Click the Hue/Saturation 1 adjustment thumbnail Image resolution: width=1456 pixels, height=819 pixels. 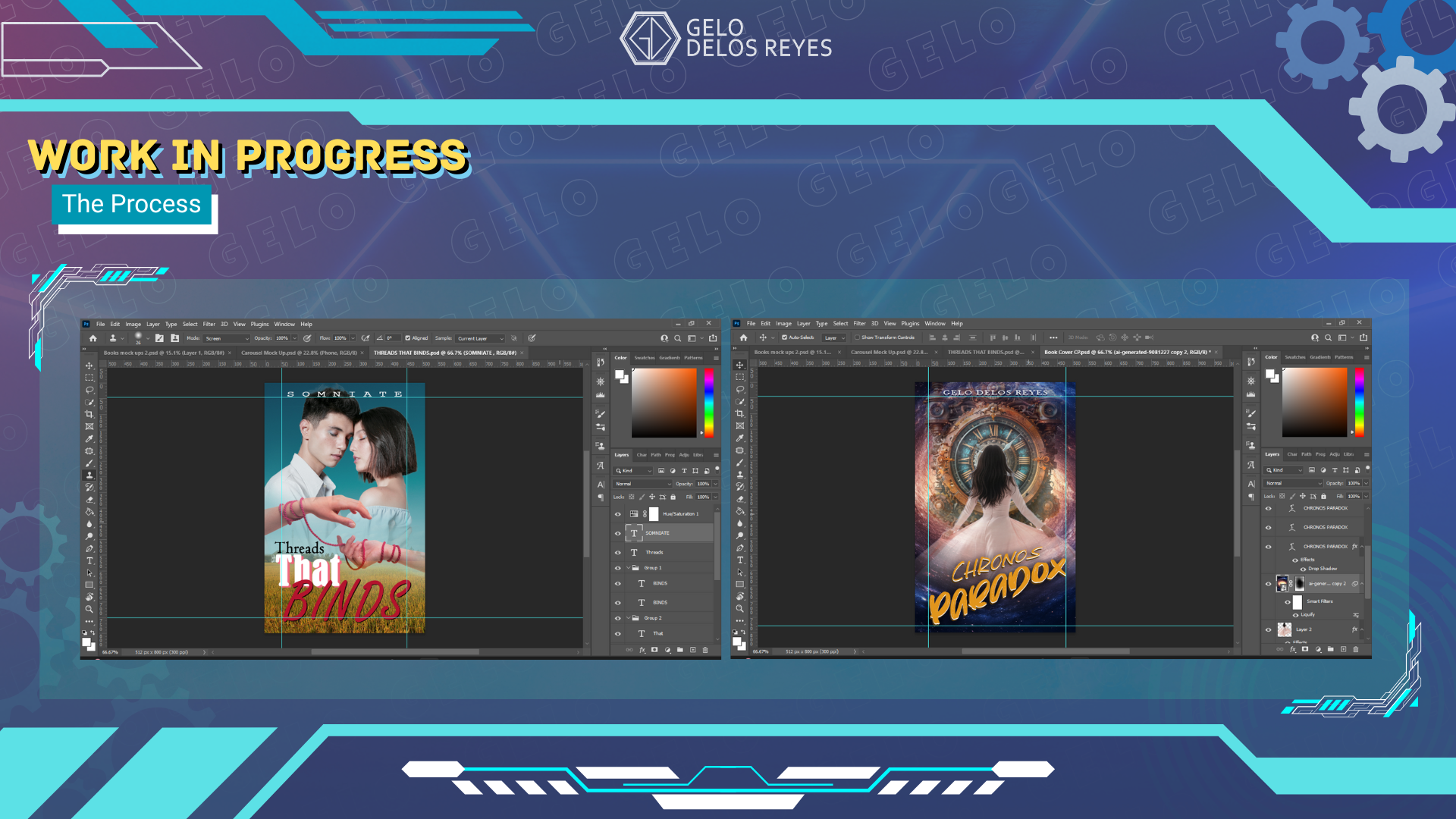pyautogui.click(x=634, y=514)
